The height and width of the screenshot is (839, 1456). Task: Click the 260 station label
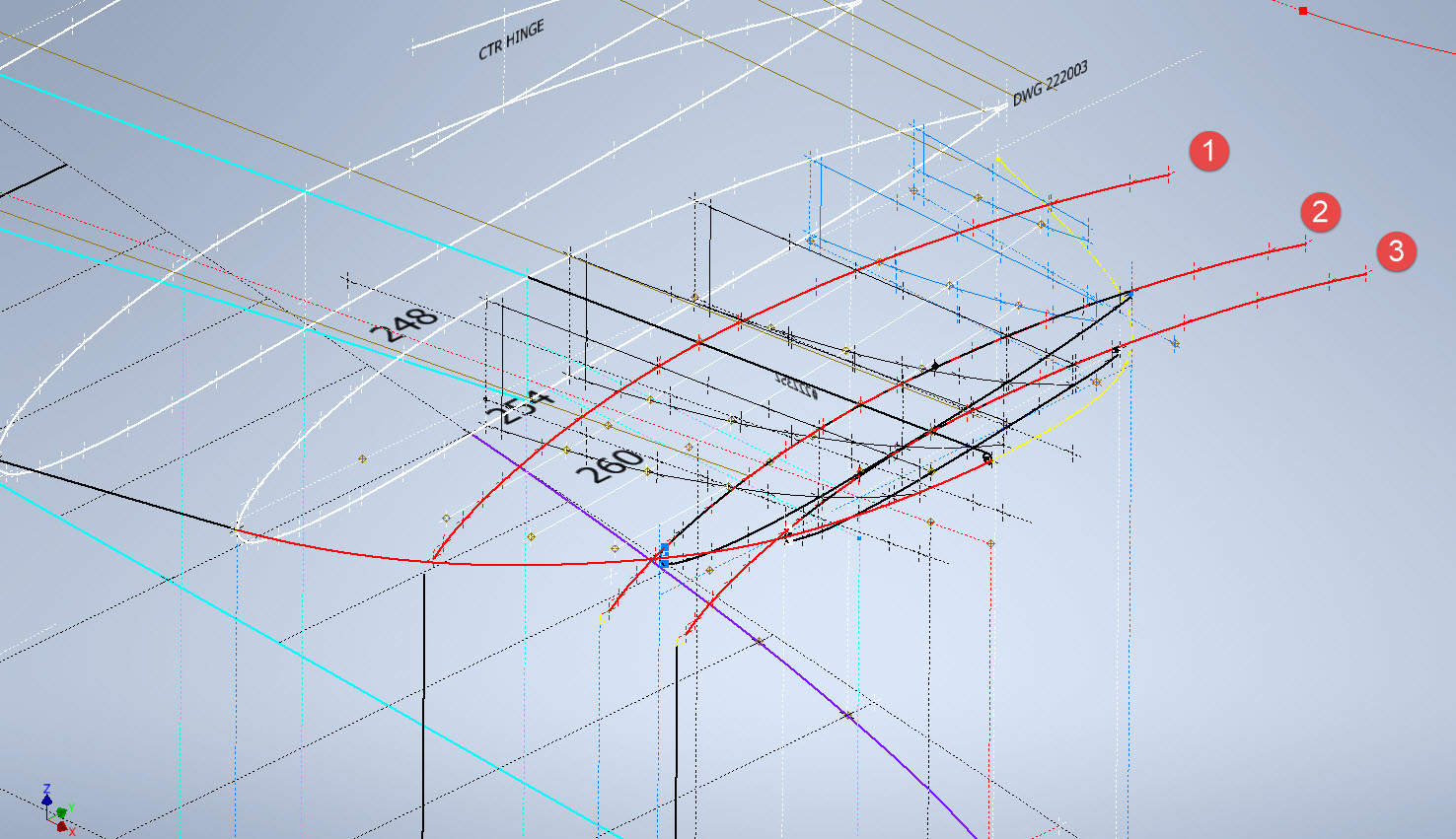click(x=610, y=466)
